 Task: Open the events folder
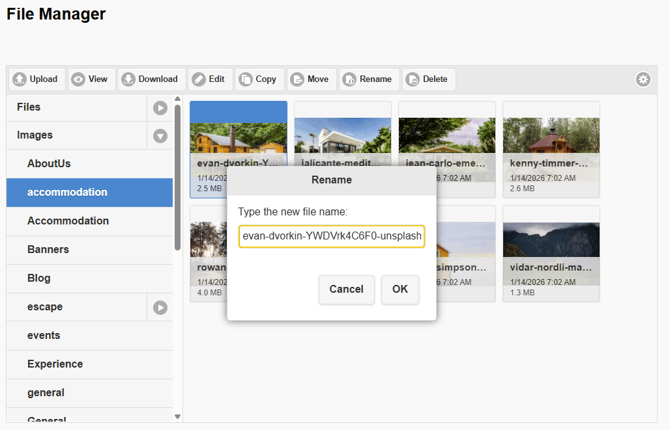point(90,336)
